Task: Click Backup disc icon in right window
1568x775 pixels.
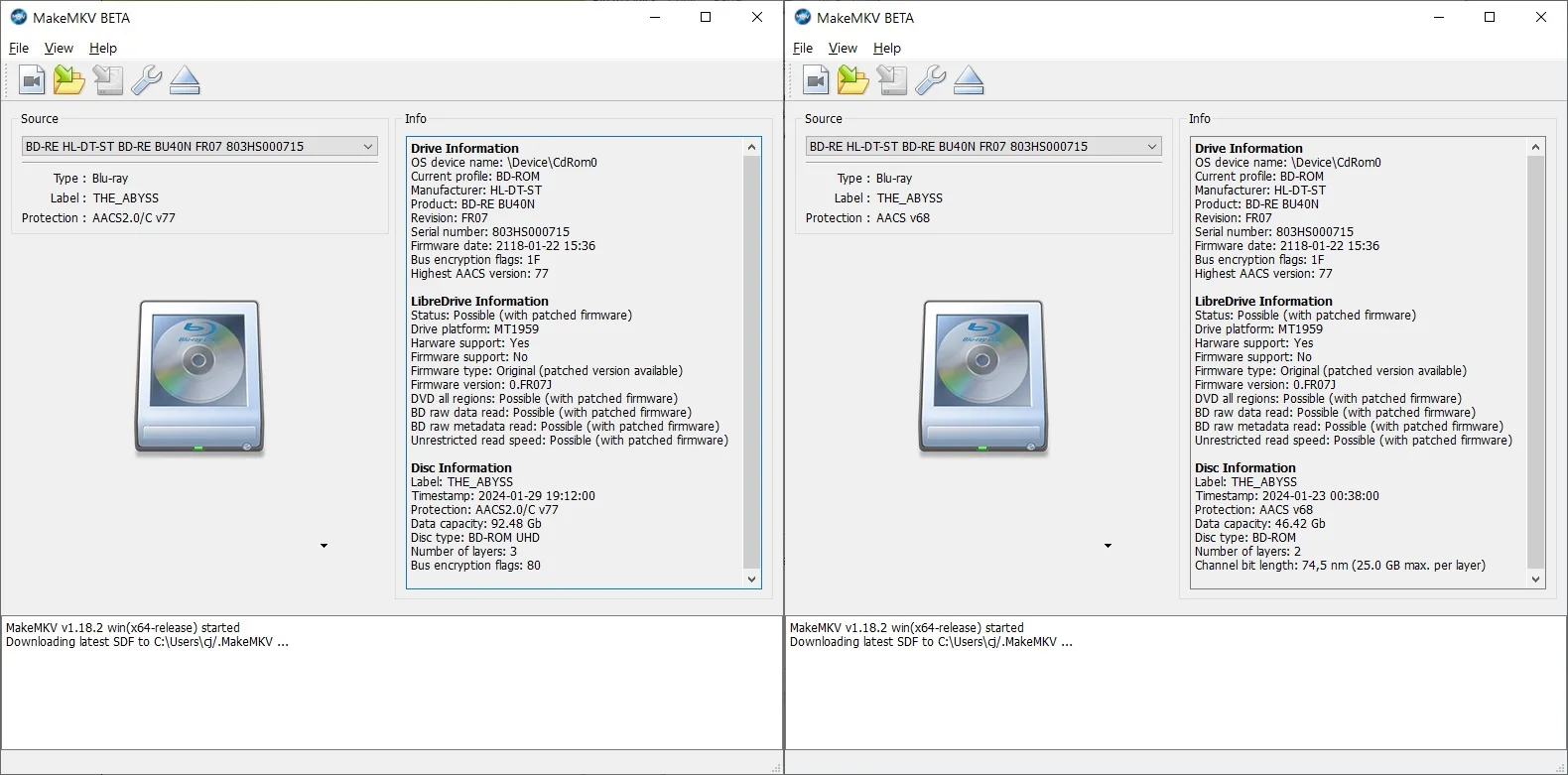Action: pyautogui.click(x=891, y=80)
